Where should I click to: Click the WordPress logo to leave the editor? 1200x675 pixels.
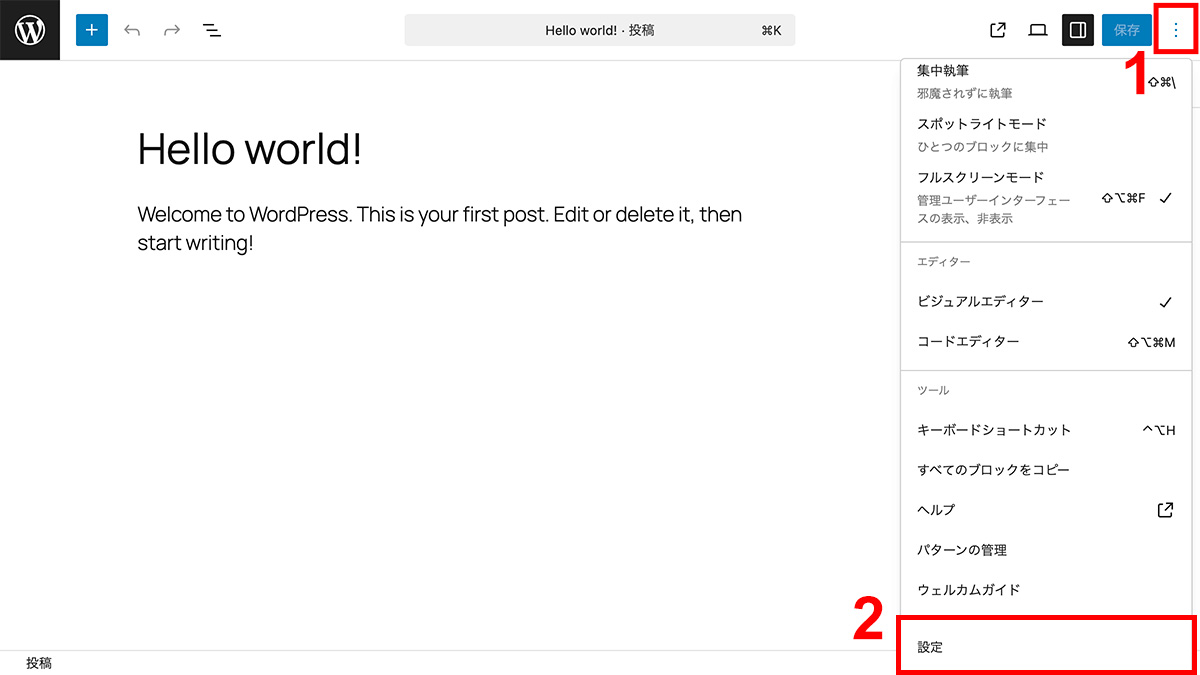[x=30, y=30]
